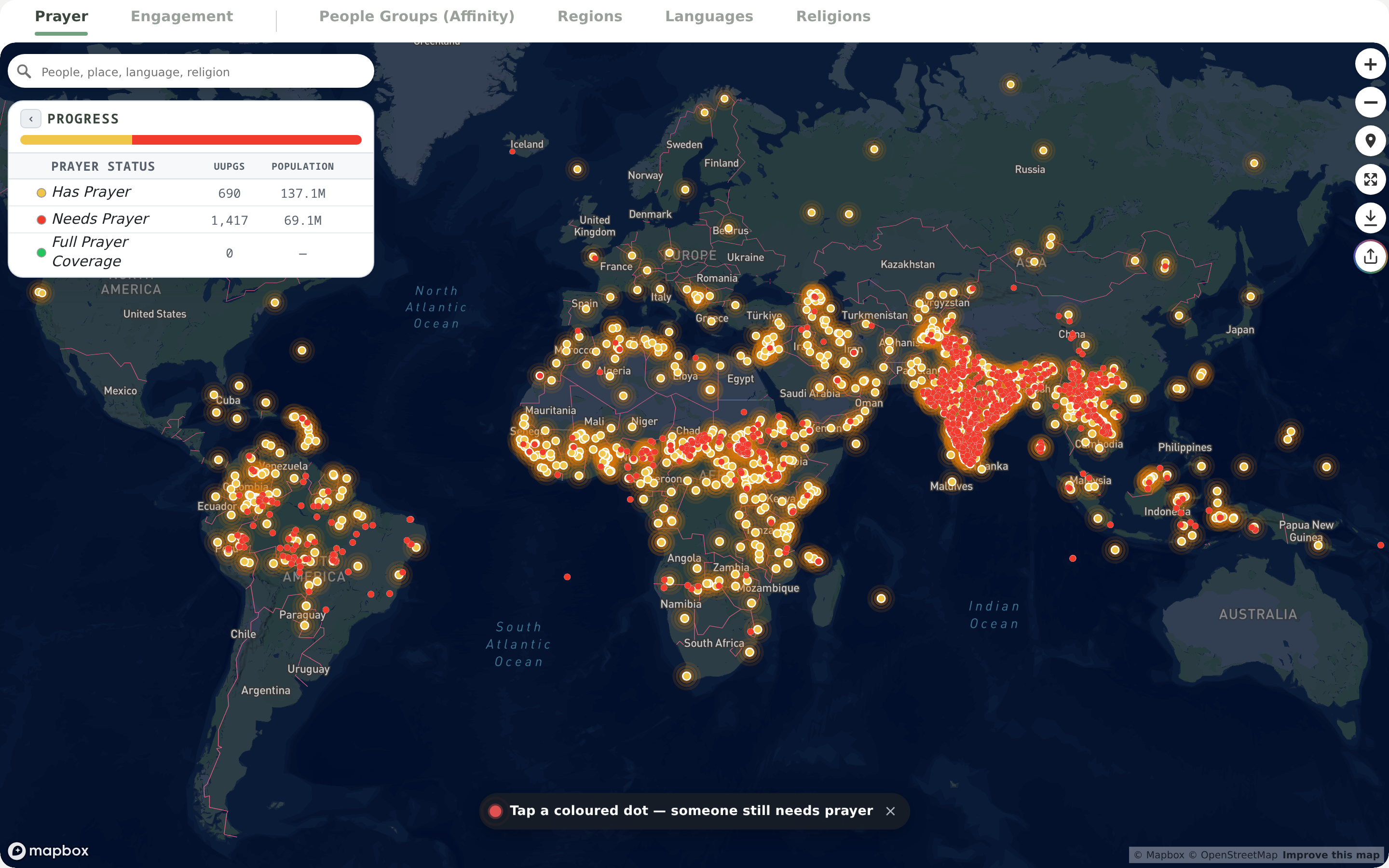
Task: Click the download map data icon
Action: (1370, 218)
